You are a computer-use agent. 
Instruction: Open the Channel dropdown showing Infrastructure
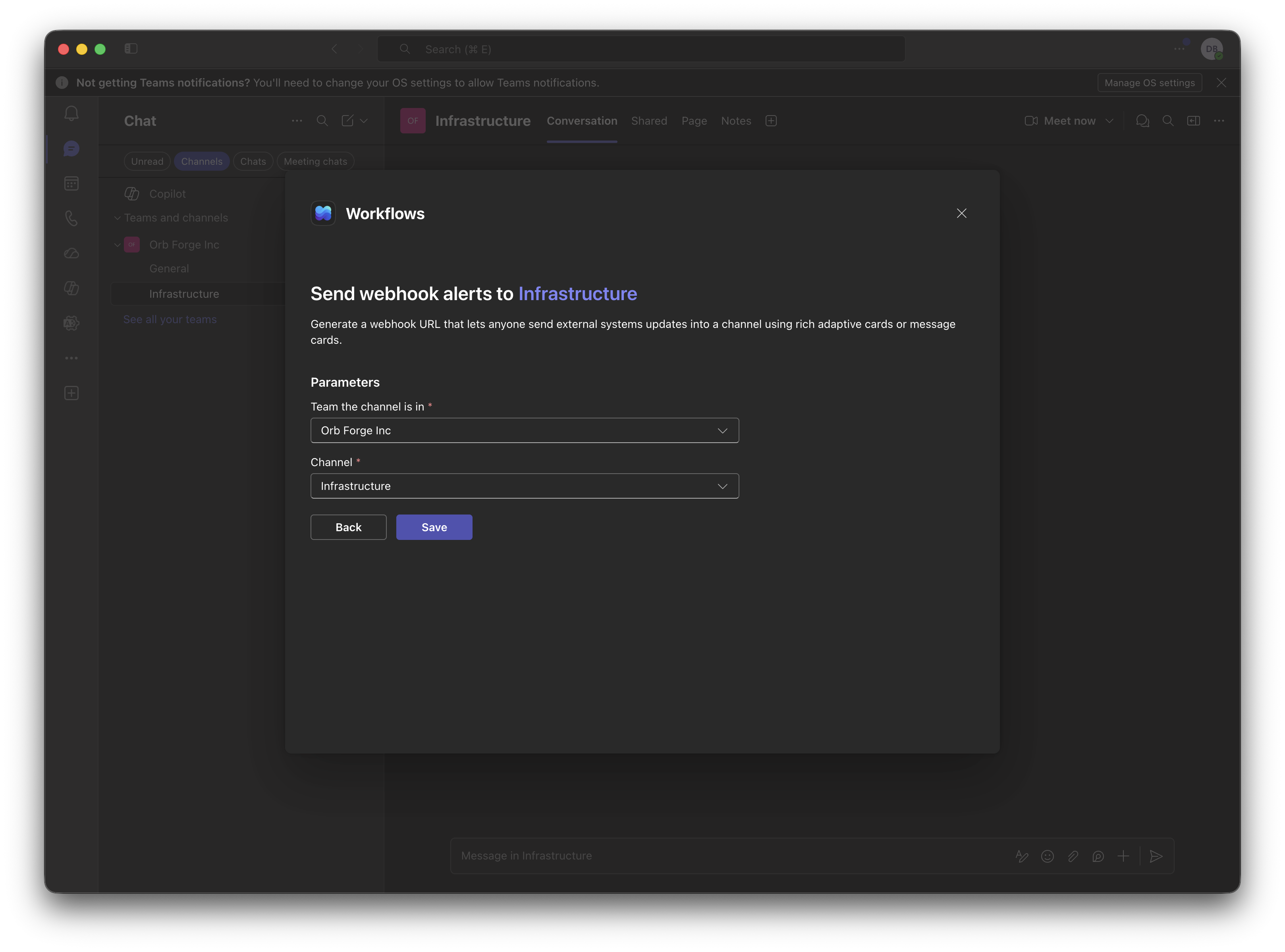click(525, 486)
